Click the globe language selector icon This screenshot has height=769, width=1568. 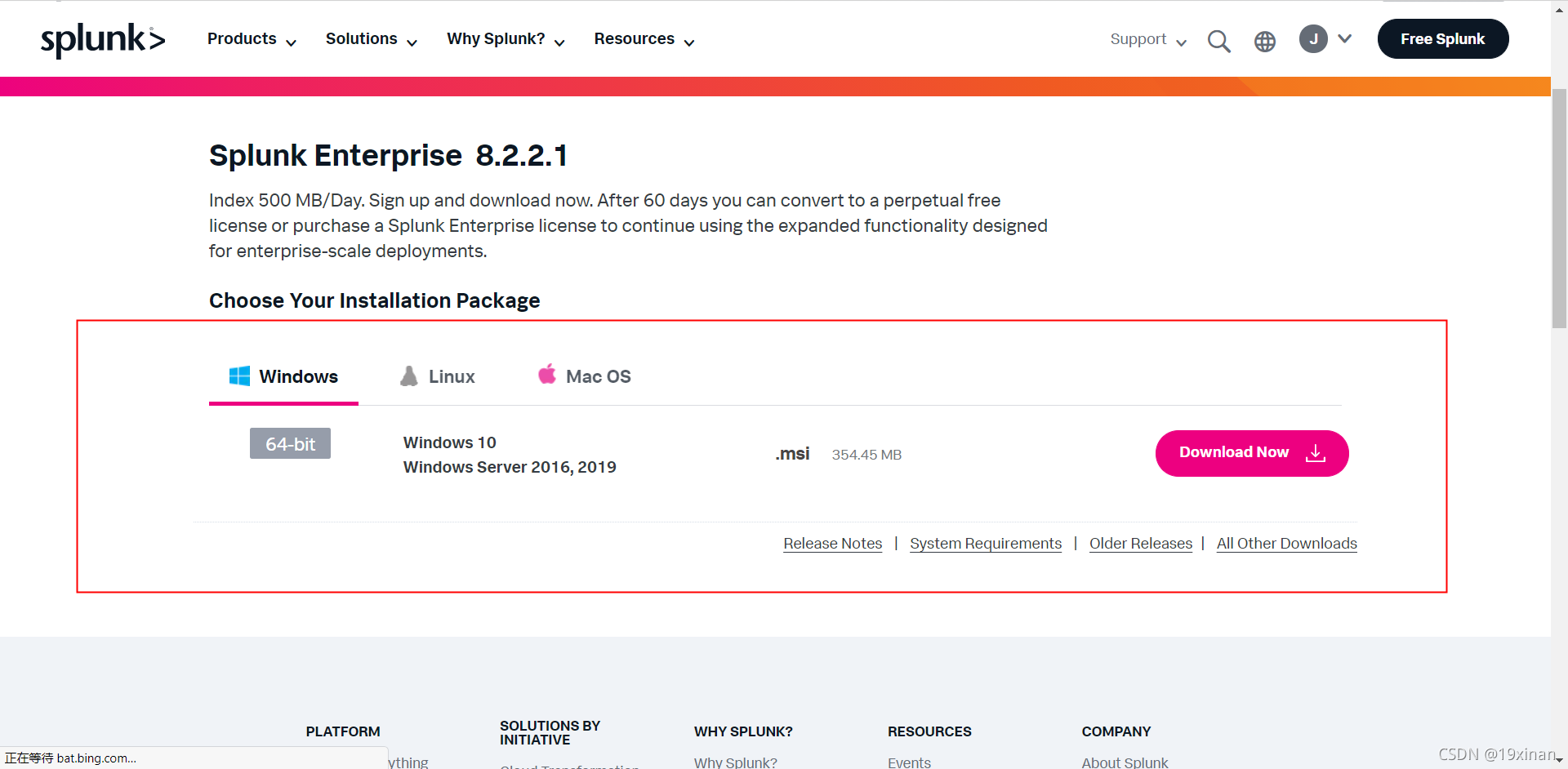1265,42
